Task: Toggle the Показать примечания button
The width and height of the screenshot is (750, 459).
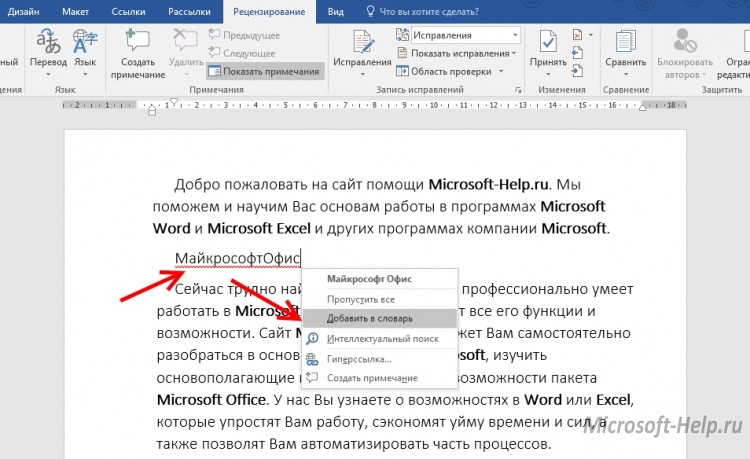Action: 265,71
